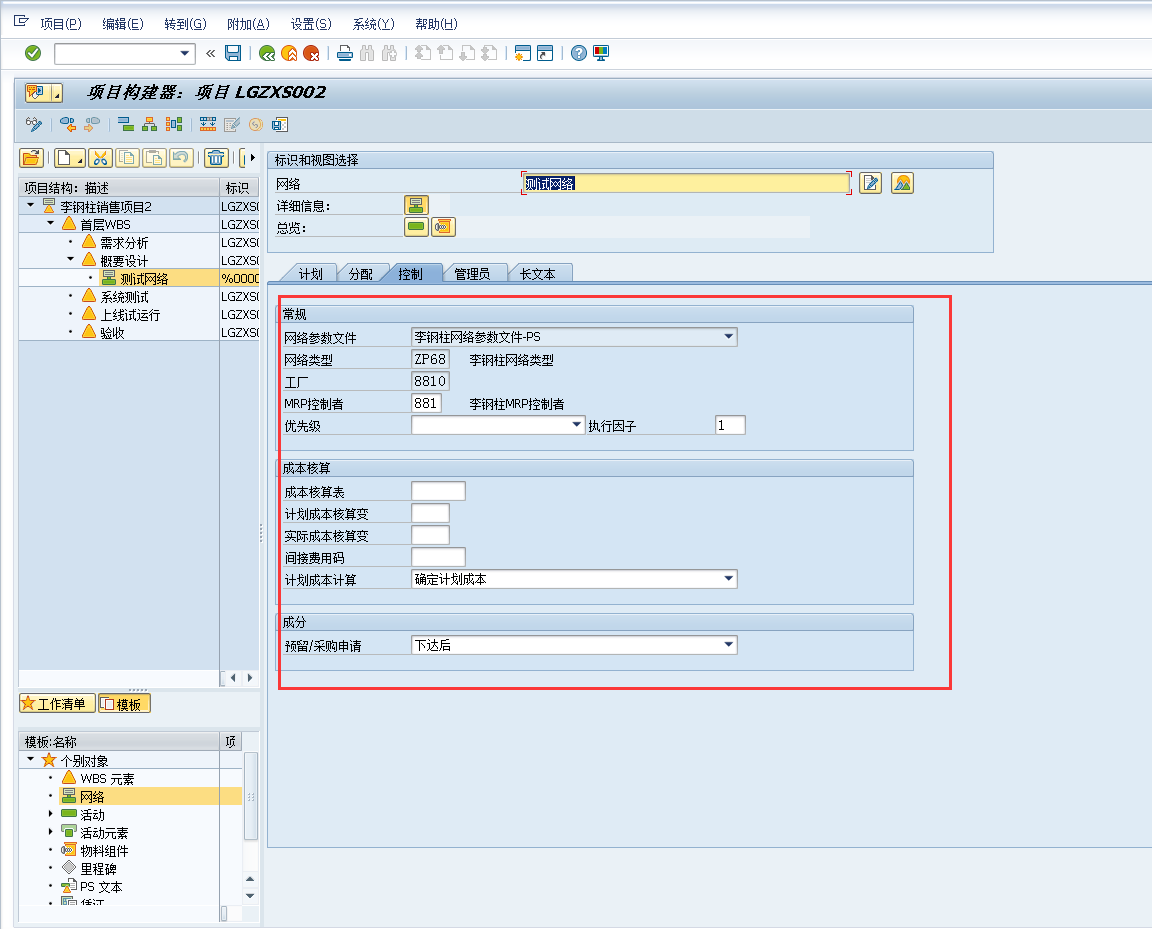This screenshot has width=1152, height=929.
Task: Click the 工厂 input field showing 8810
Action: [x=430, y=381]
